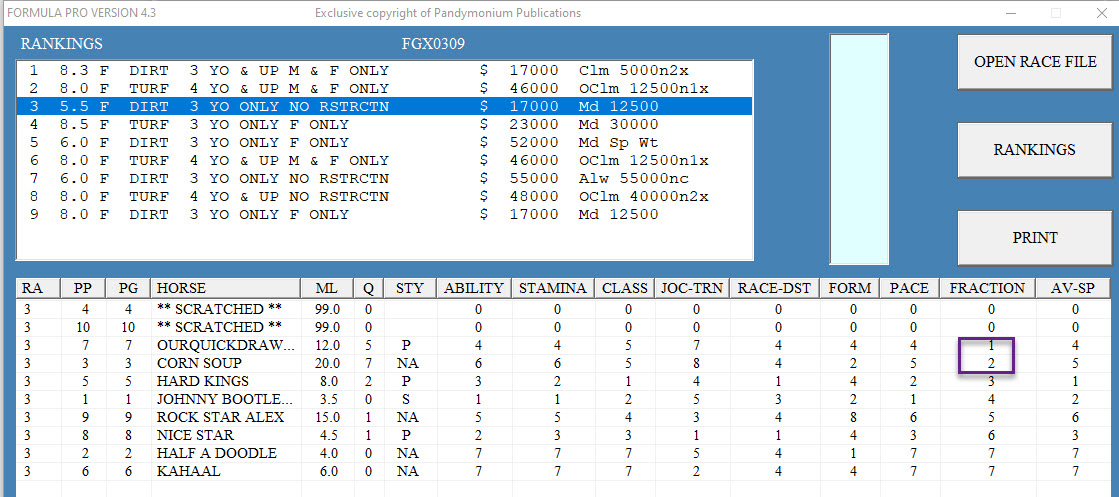
Task: Click the PACE column header
Action: [910, 288]
